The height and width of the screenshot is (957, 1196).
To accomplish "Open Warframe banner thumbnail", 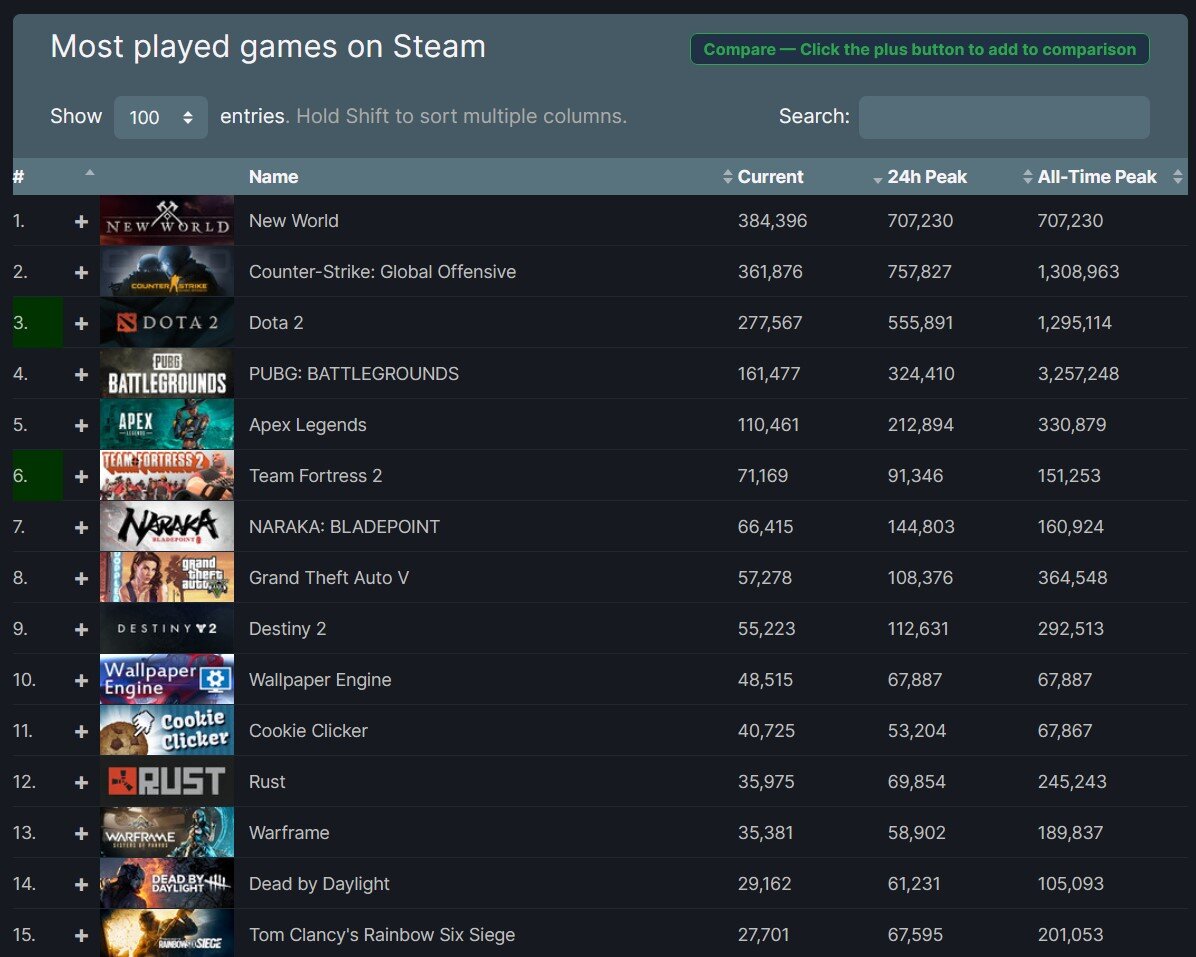I will coord(167,833).
